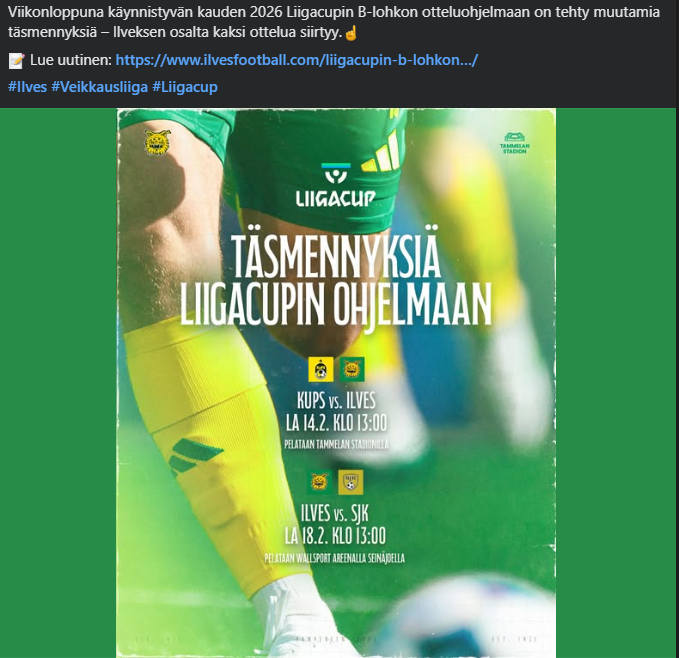The width and height of the screenshot is (679, 658).
Task: Click the Ilves lynx logo in poster's top-left corner
Action: 158,142
